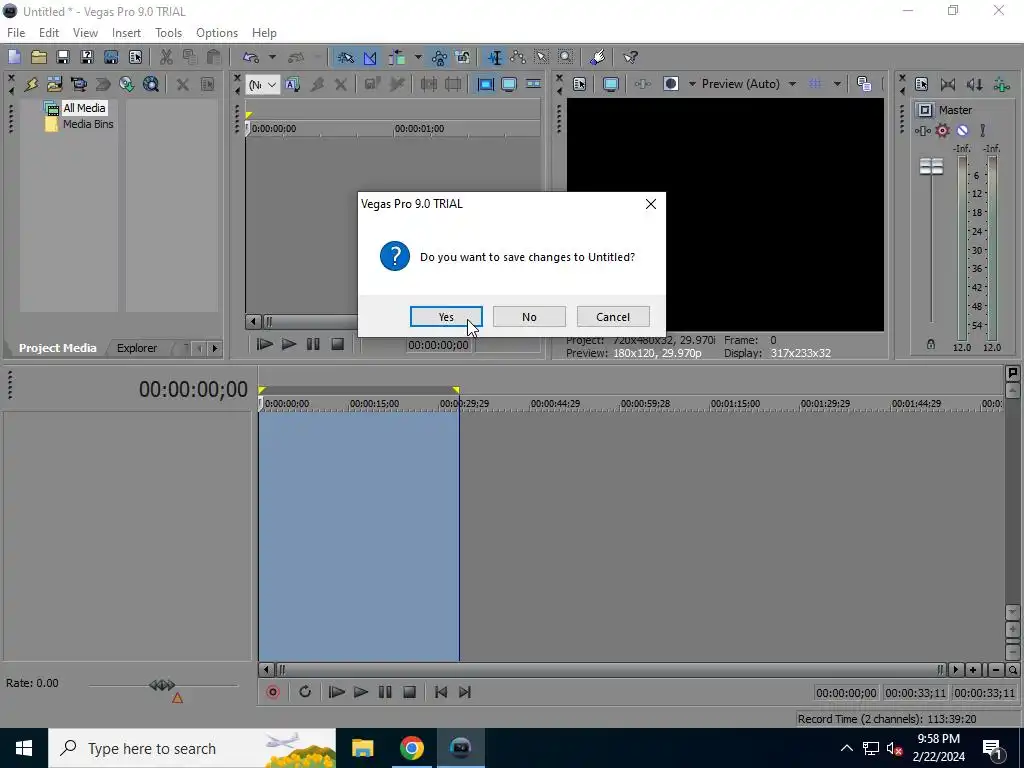Toggle Split Screen View in preview
The image size is (1024, 768).
671,84
